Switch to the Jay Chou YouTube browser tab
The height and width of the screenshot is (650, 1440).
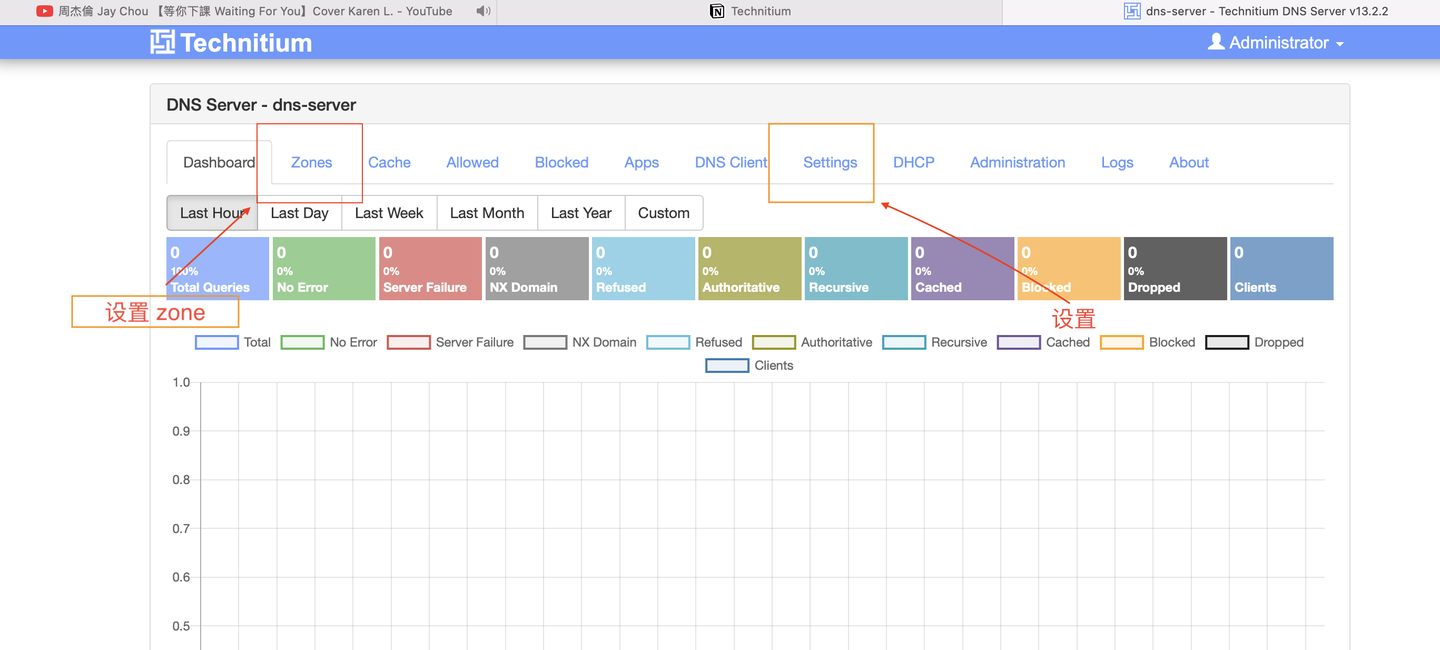click(248, 11)
